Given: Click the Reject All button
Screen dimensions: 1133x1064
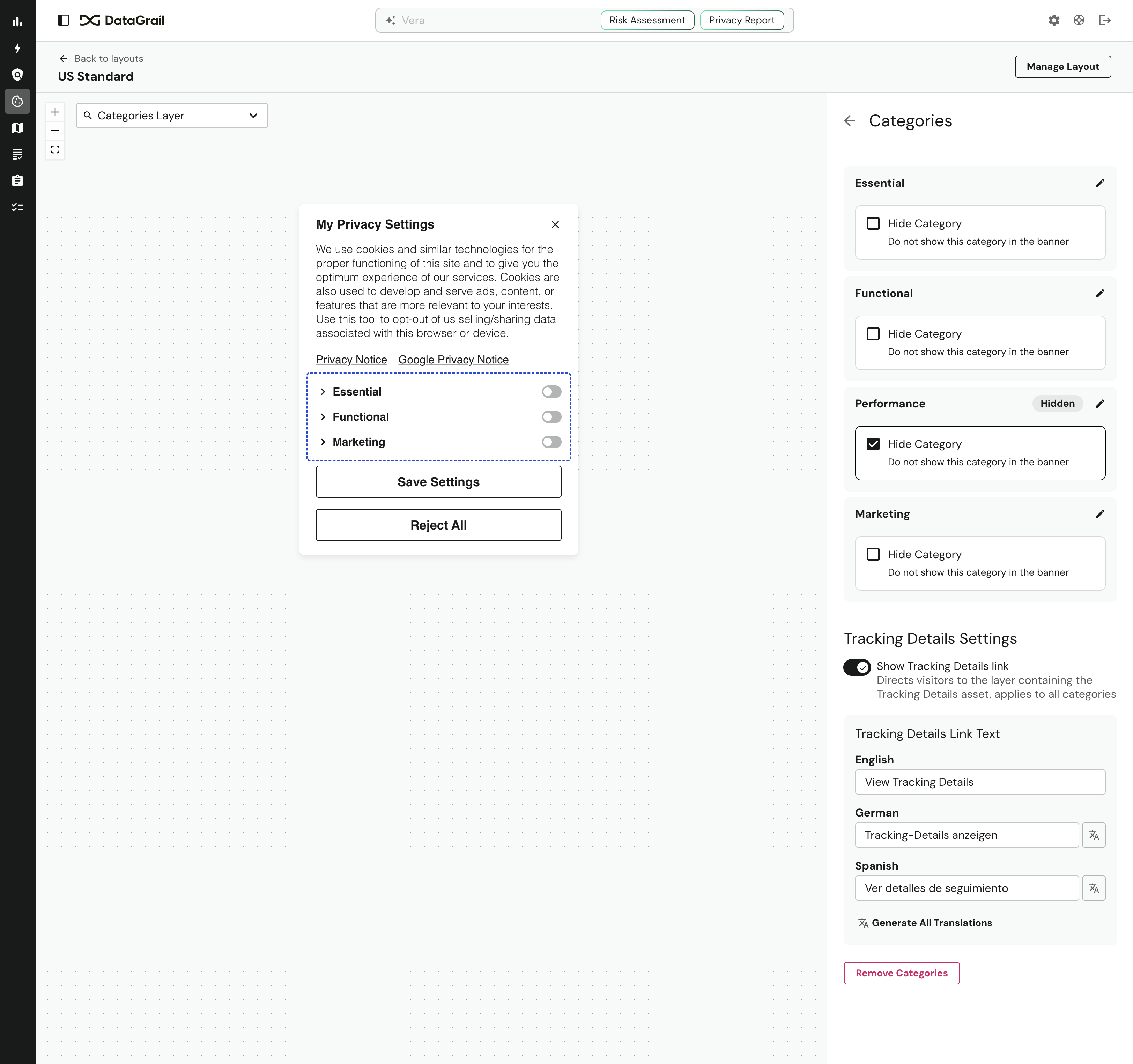Looking at the screenshot, I should (438, 525).
